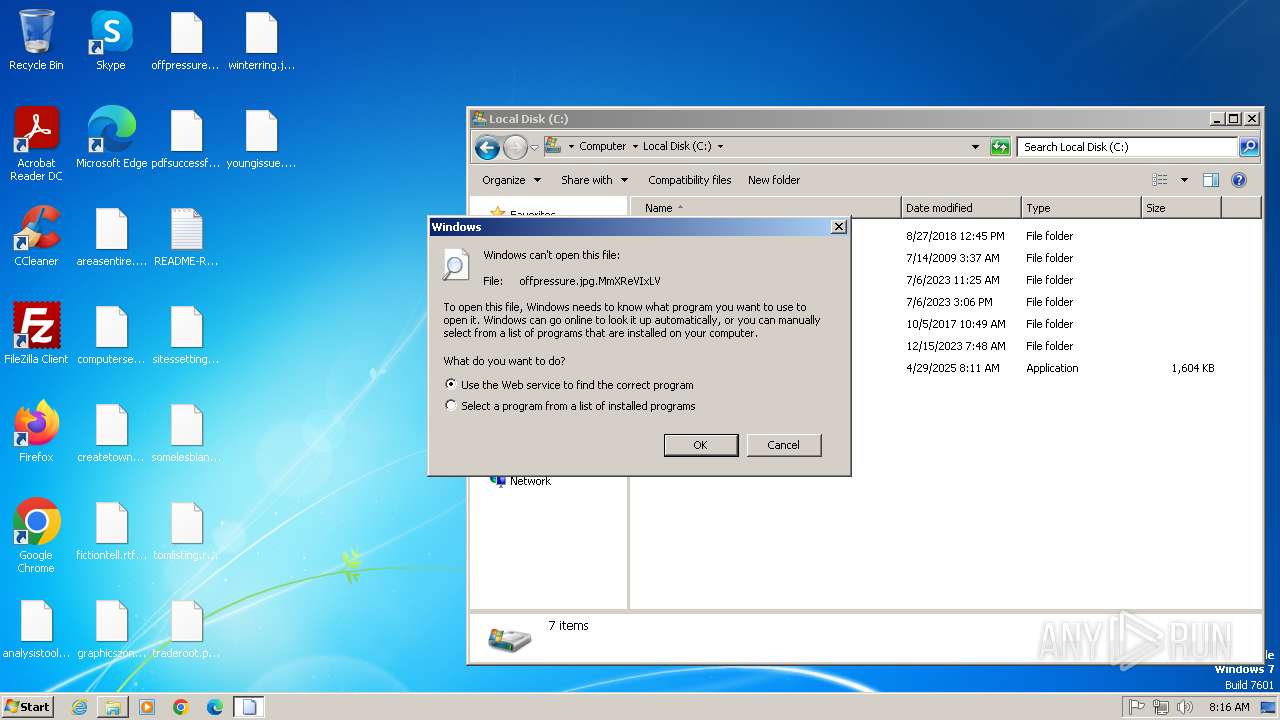Click New folder in toolbar
The image size is (1280, 720).
click(774, 180)
